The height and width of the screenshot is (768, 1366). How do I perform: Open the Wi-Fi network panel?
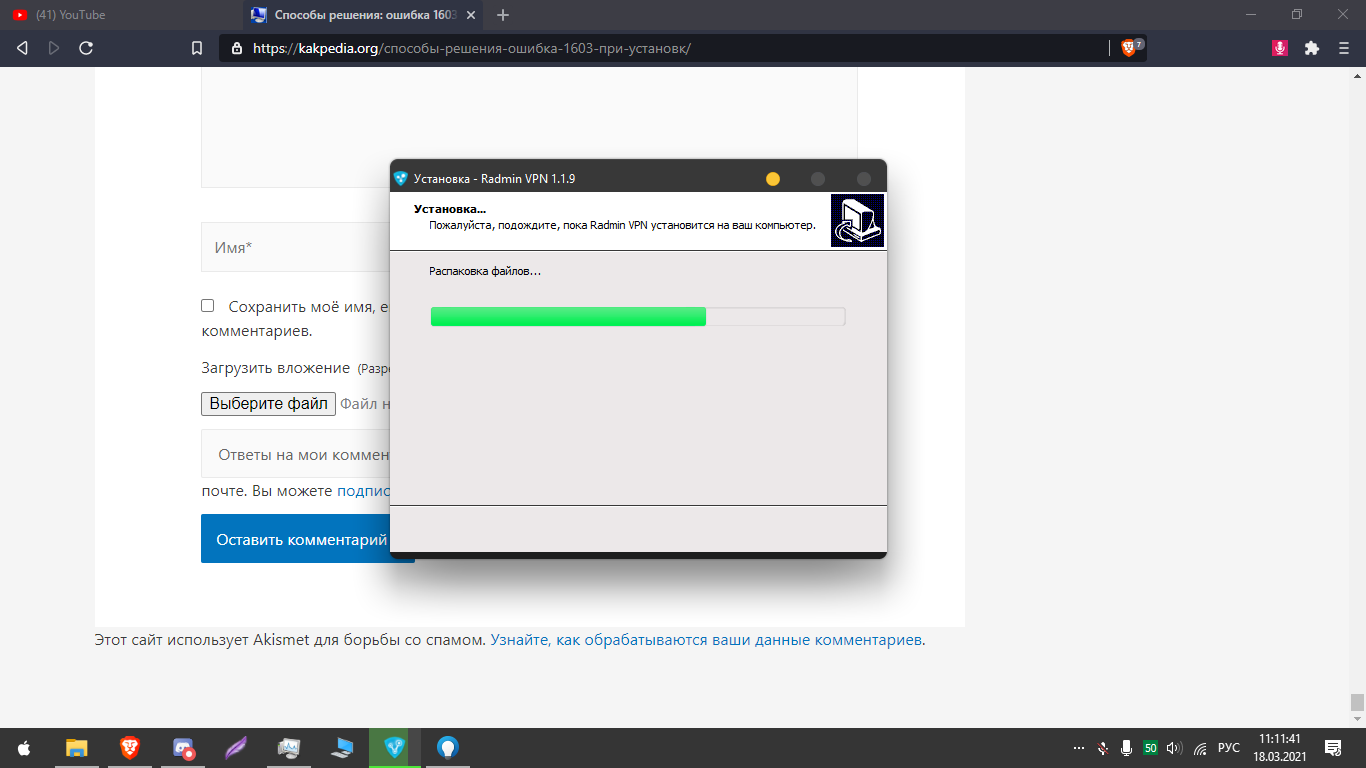[1200, 748]
